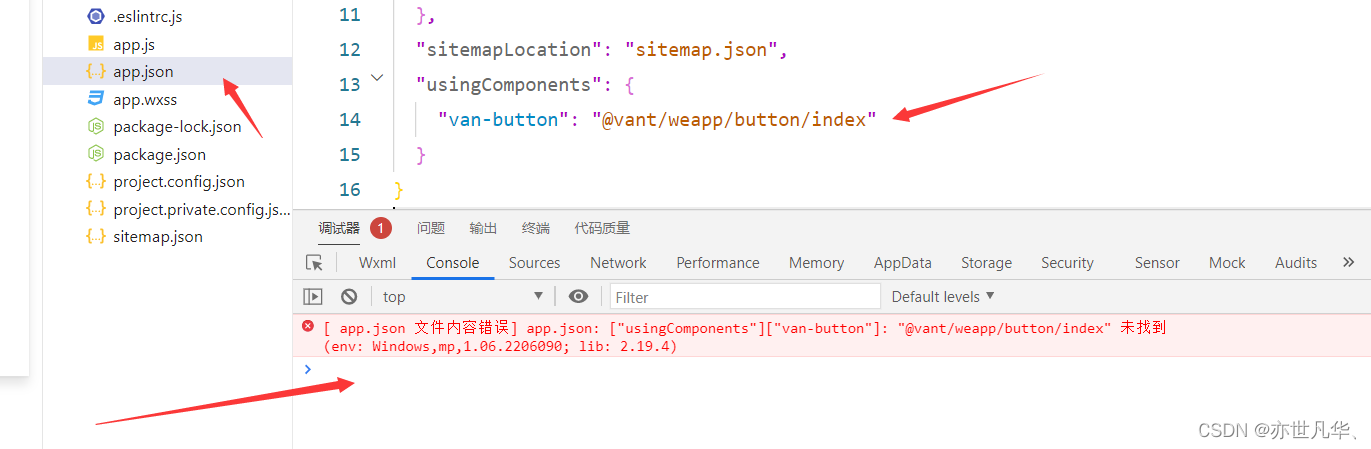The height and width of the screenshot is (449, 1371).
Task: Toggle the console sidebar panel icon
Action: point(313,296)
